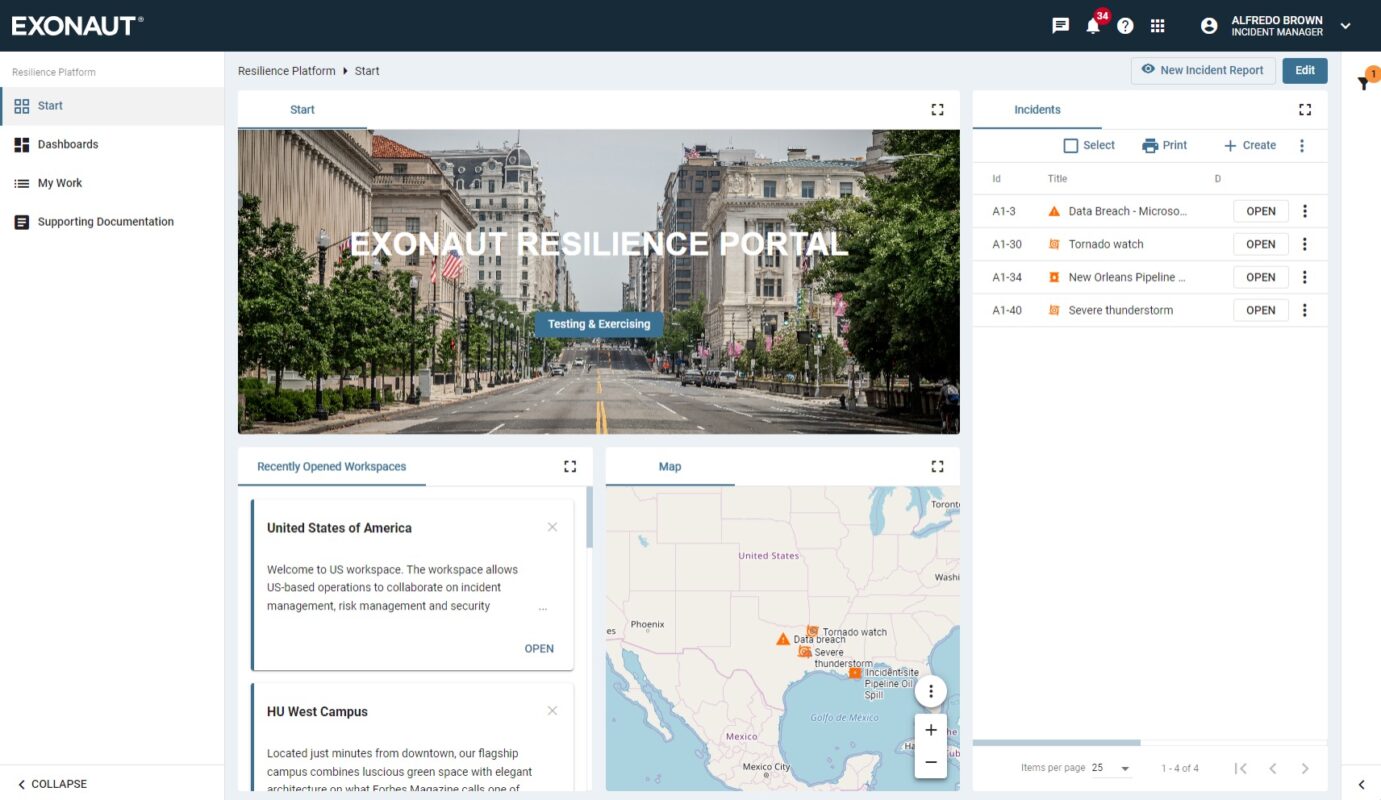Collapse the left sidebar
This screenshot has height=800, width=1381.
point(52,784)
